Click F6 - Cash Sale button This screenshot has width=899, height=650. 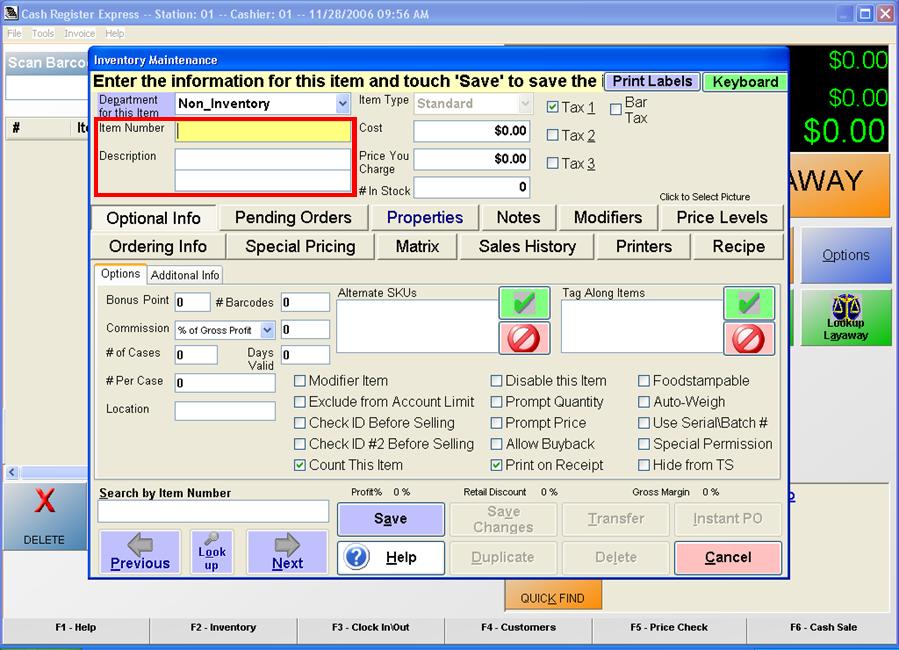coord(823,627)
